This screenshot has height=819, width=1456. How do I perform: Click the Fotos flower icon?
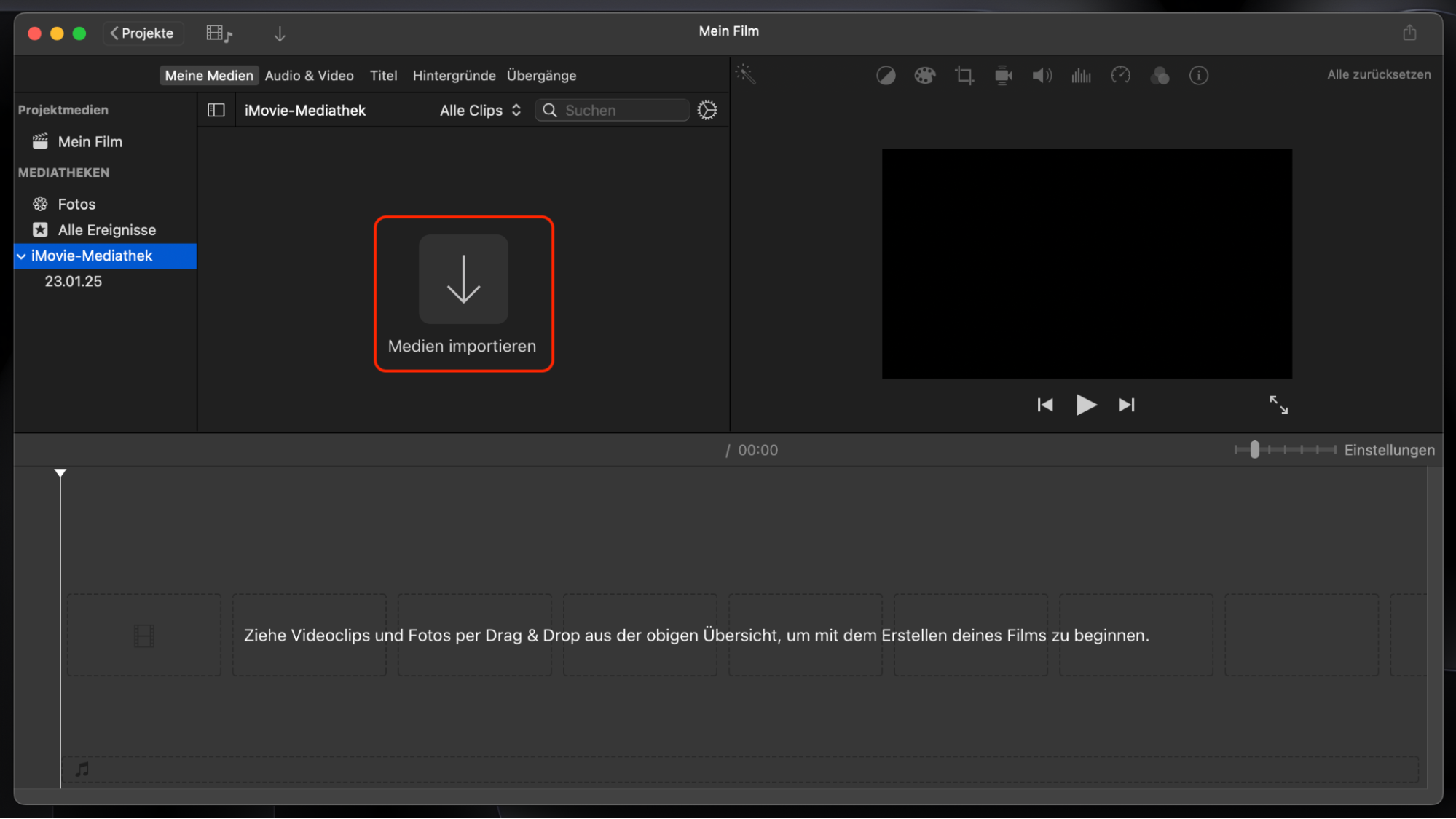[40, 205]
